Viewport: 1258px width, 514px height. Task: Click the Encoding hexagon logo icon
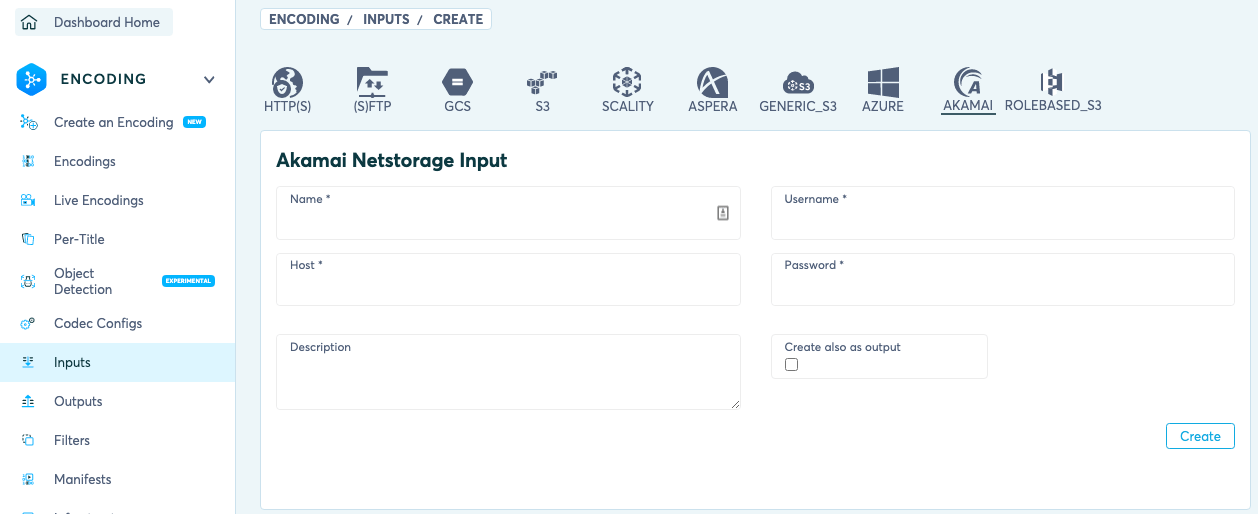[x=32, y=79]
